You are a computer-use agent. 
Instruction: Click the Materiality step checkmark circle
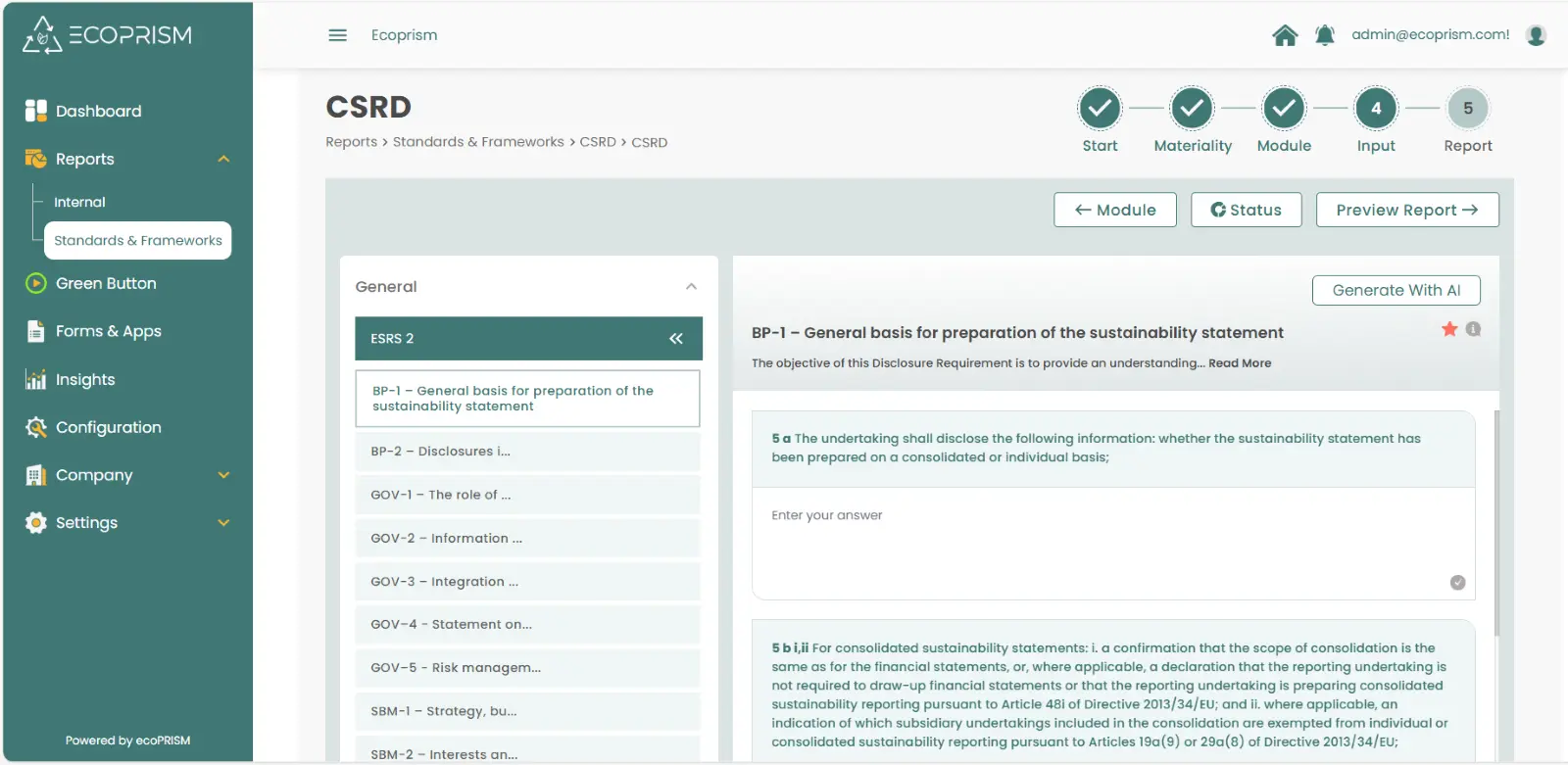tap(1192, 109)
